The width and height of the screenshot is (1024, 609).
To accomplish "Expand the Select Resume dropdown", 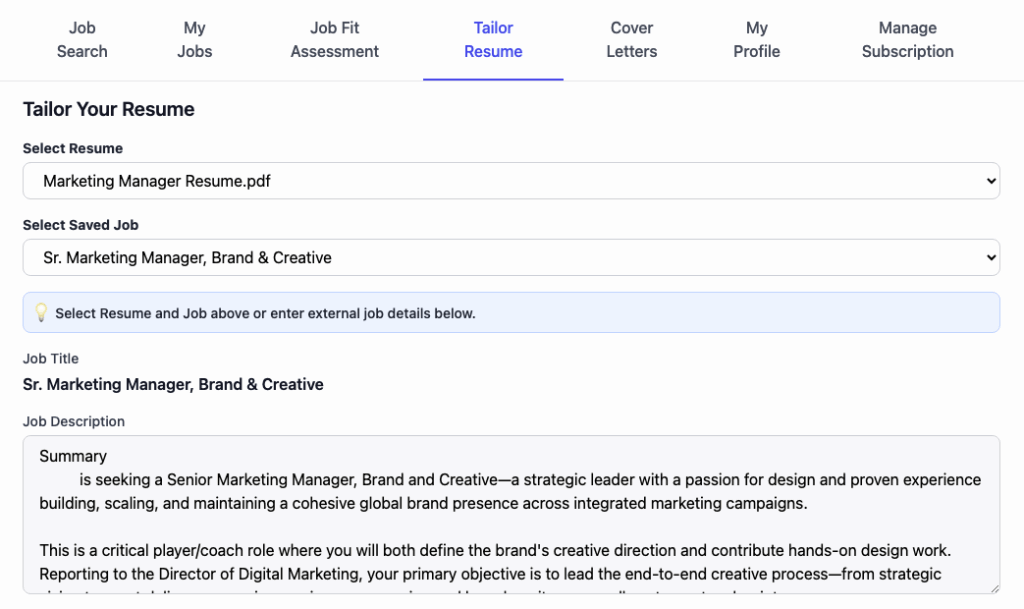I will click(x=511, y=181).
